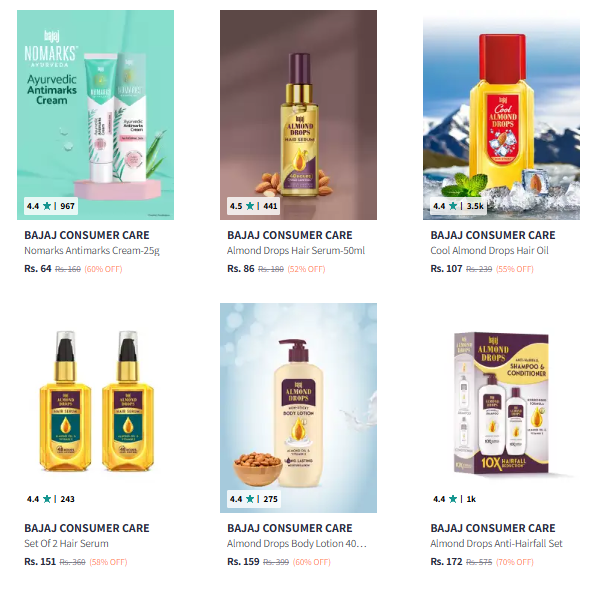Open Almond Drops Hair Serum-50ml title link
Image resolution: width=605 pixels, height=592 pixels.
[x=296, y=251]
